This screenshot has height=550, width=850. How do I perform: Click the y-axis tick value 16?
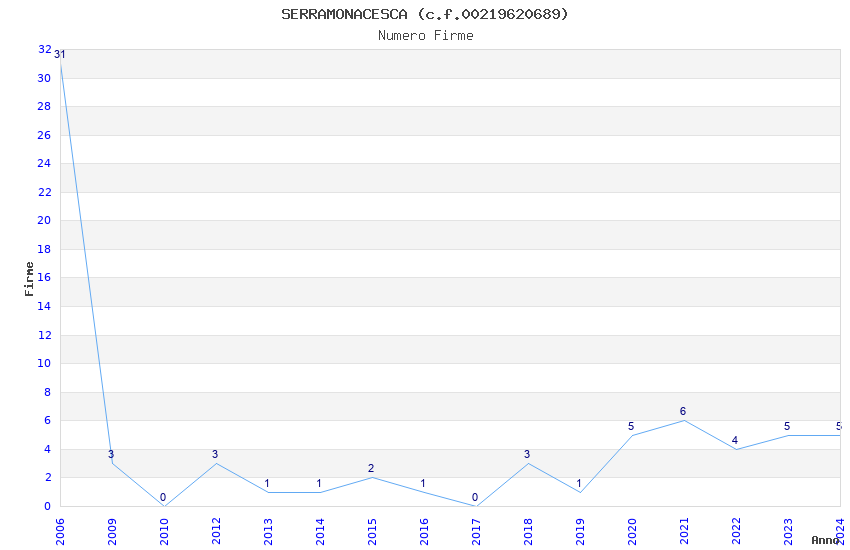[44, 277]
